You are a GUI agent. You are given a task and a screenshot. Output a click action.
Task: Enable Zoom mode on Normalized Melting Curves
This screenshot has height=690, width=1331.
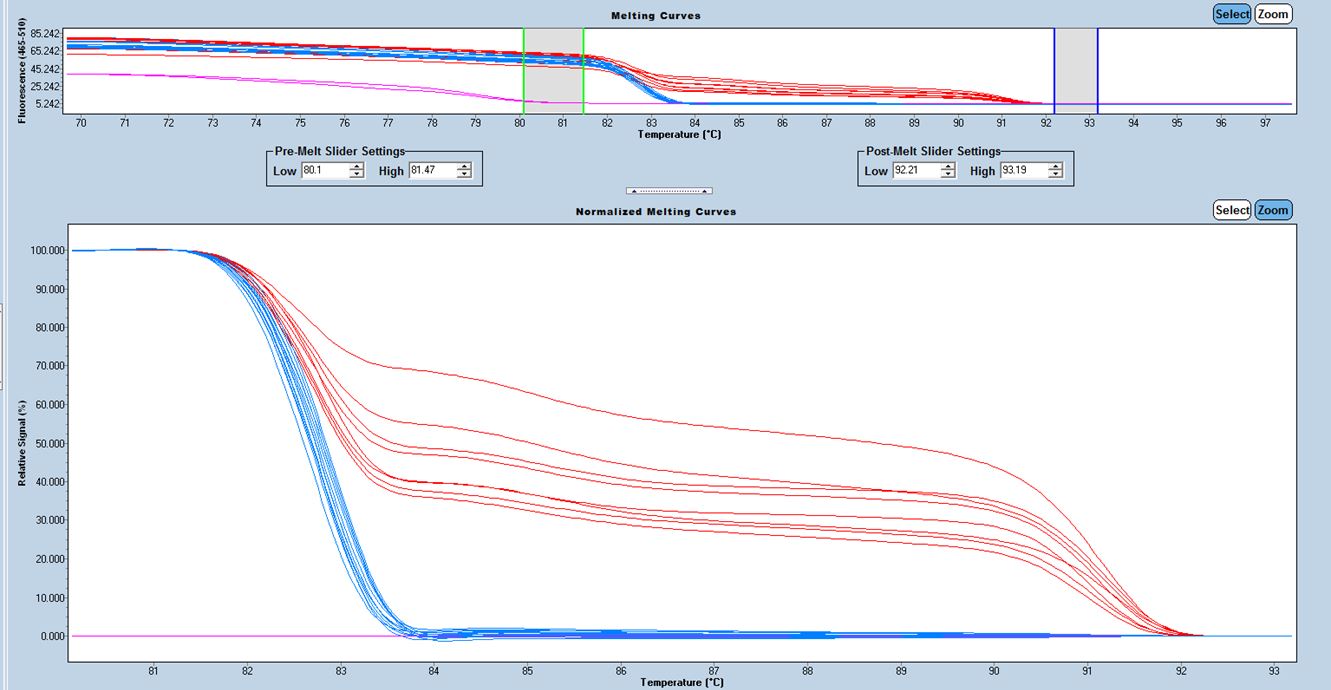1273,210
